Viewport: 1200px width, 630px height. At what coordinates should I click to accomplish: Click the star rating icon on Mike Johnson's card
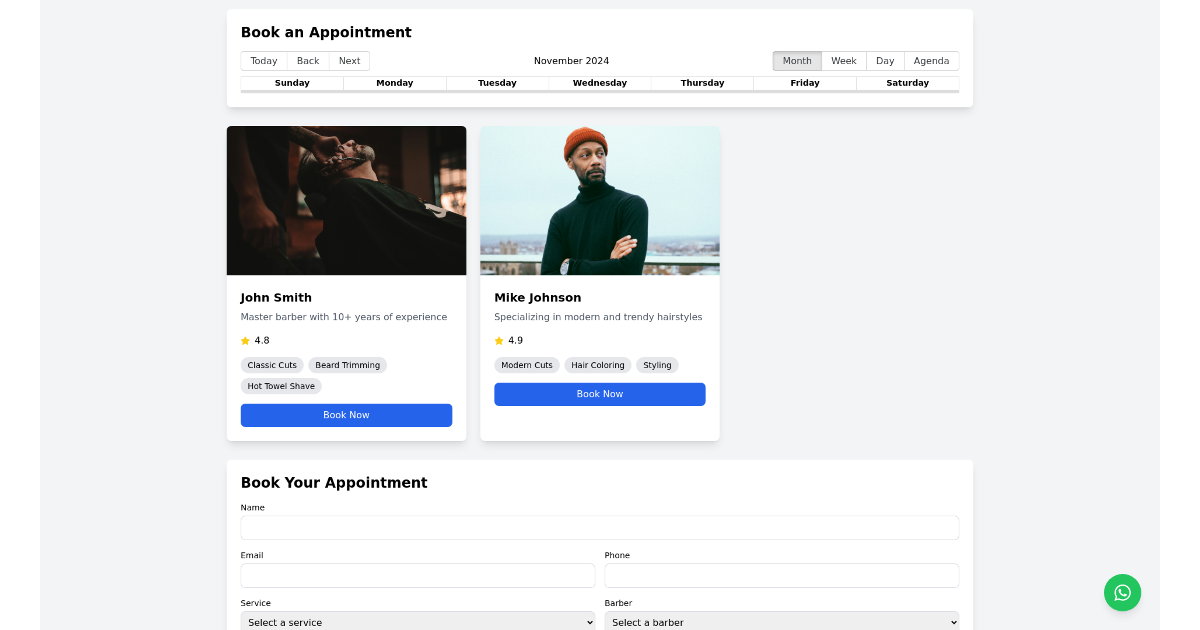click(x=498, y=340)
